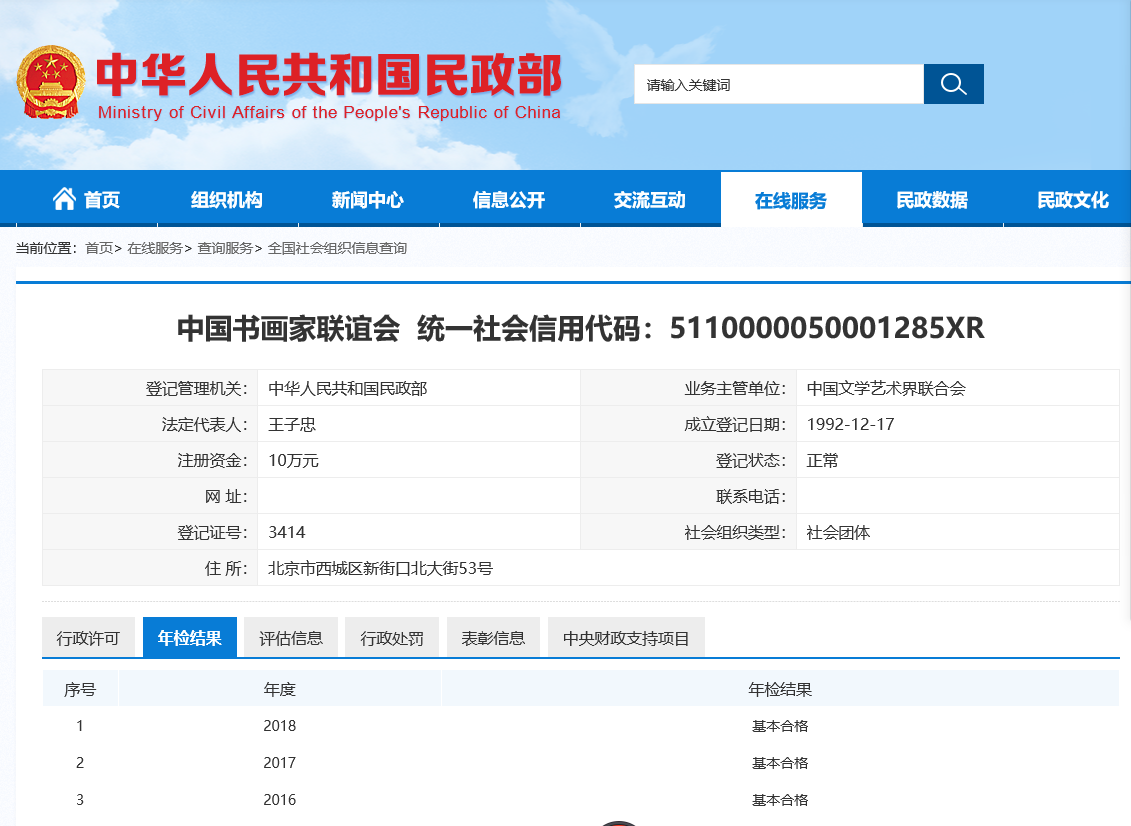Click the 年度 column header
The width and height of the screenshot is (1131, 826).
[x=280, y=689]
